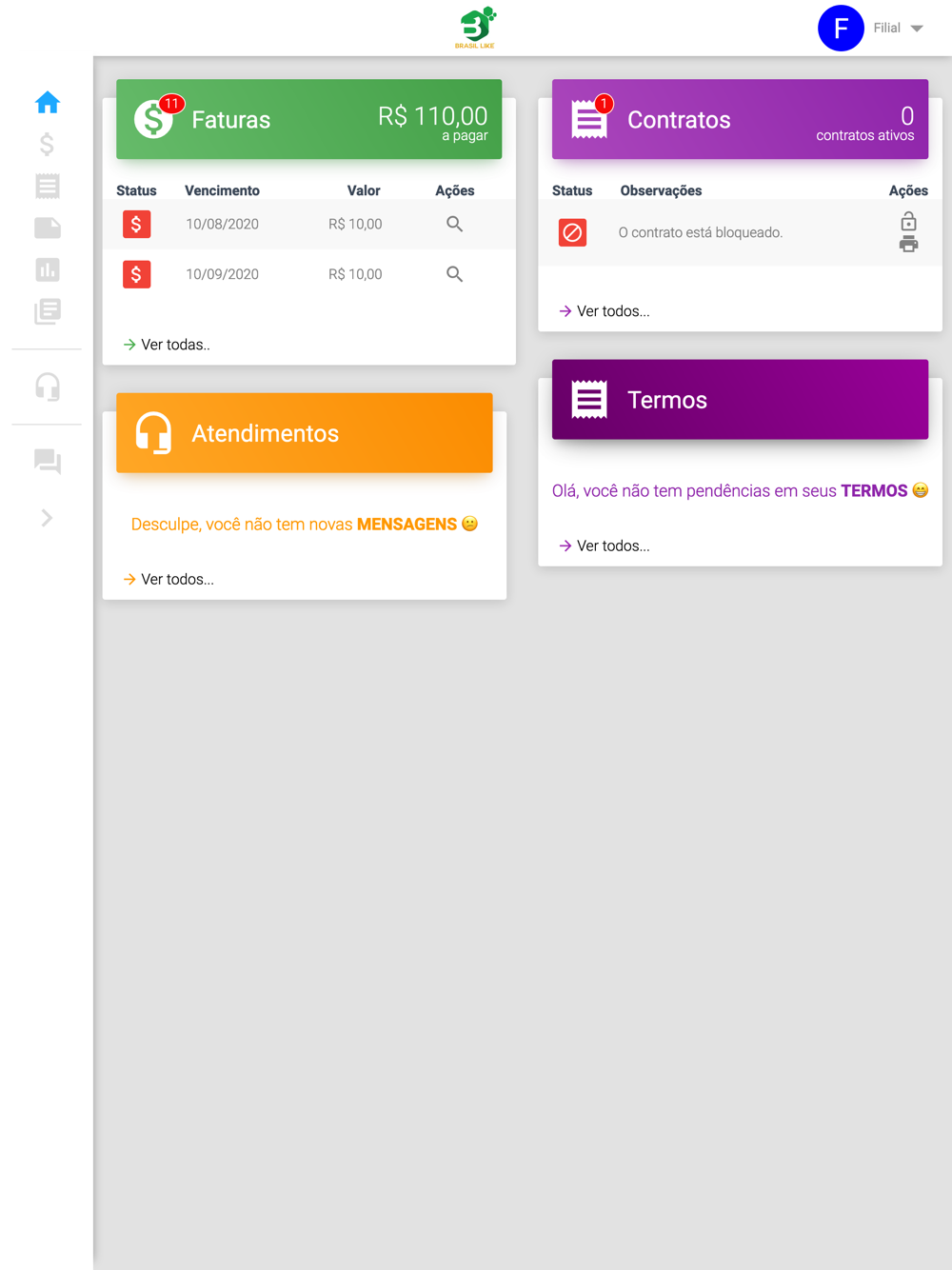Click the 'TERMOS' pending message text
Image resolution: width=952 pixels, height=1270 pixels.
click(874, 491)
